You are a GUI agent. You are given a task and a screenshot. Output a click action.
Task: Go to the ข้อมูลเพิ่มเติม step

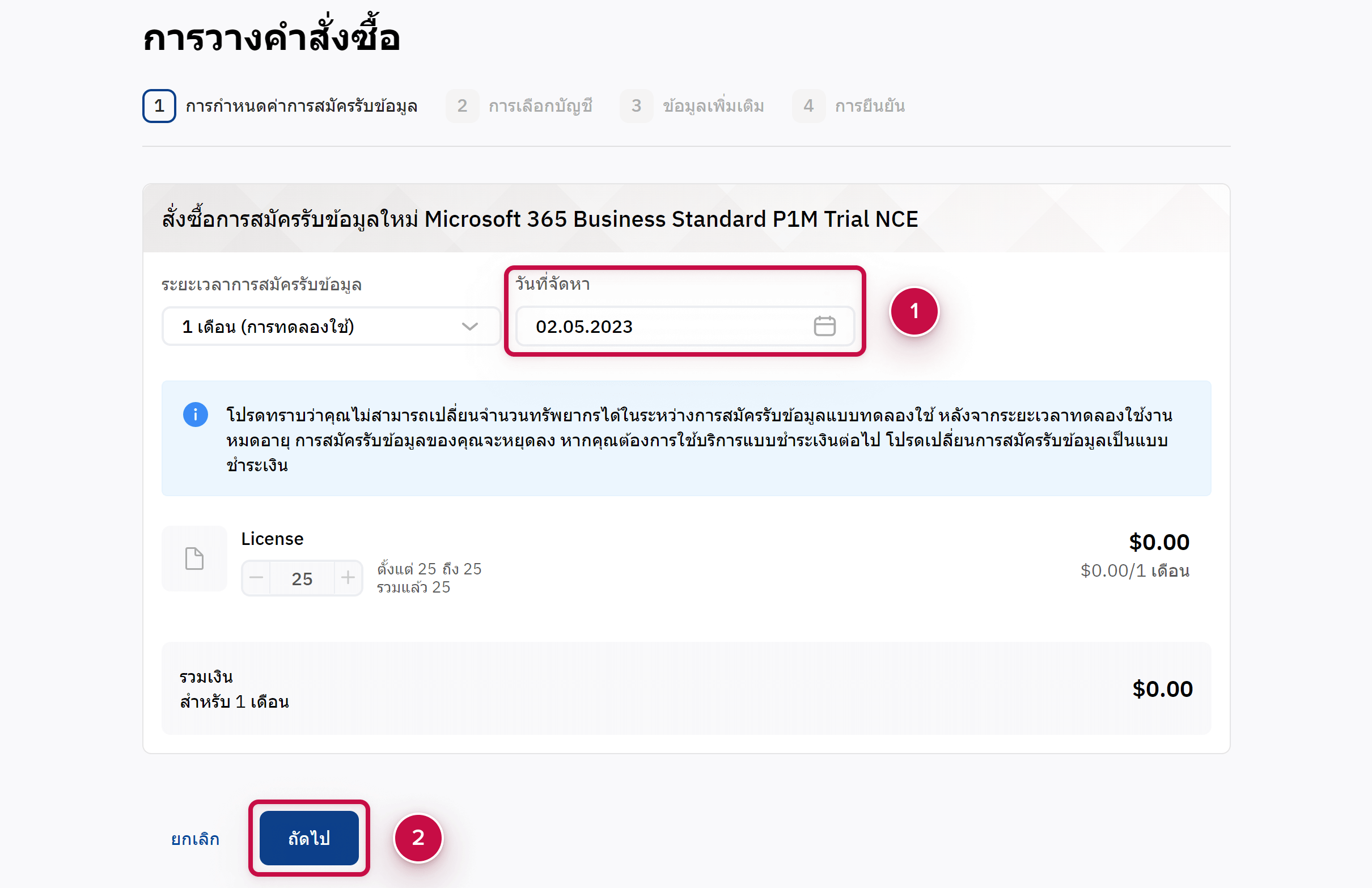click(713, 106)
